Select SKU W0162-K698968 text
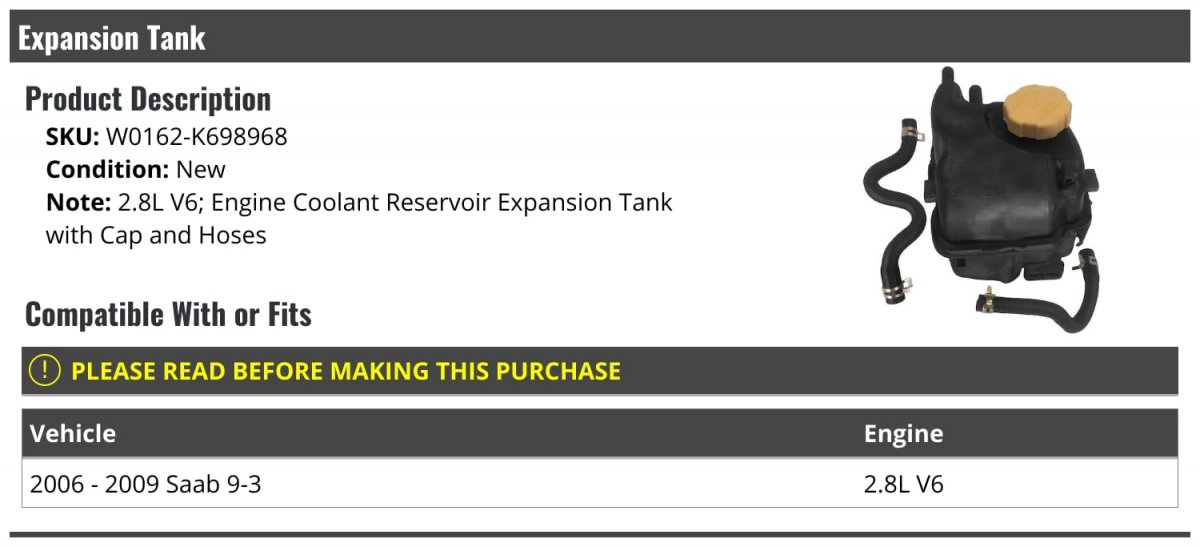Viewport: 1200px width, 547px height. coord(167,137)
